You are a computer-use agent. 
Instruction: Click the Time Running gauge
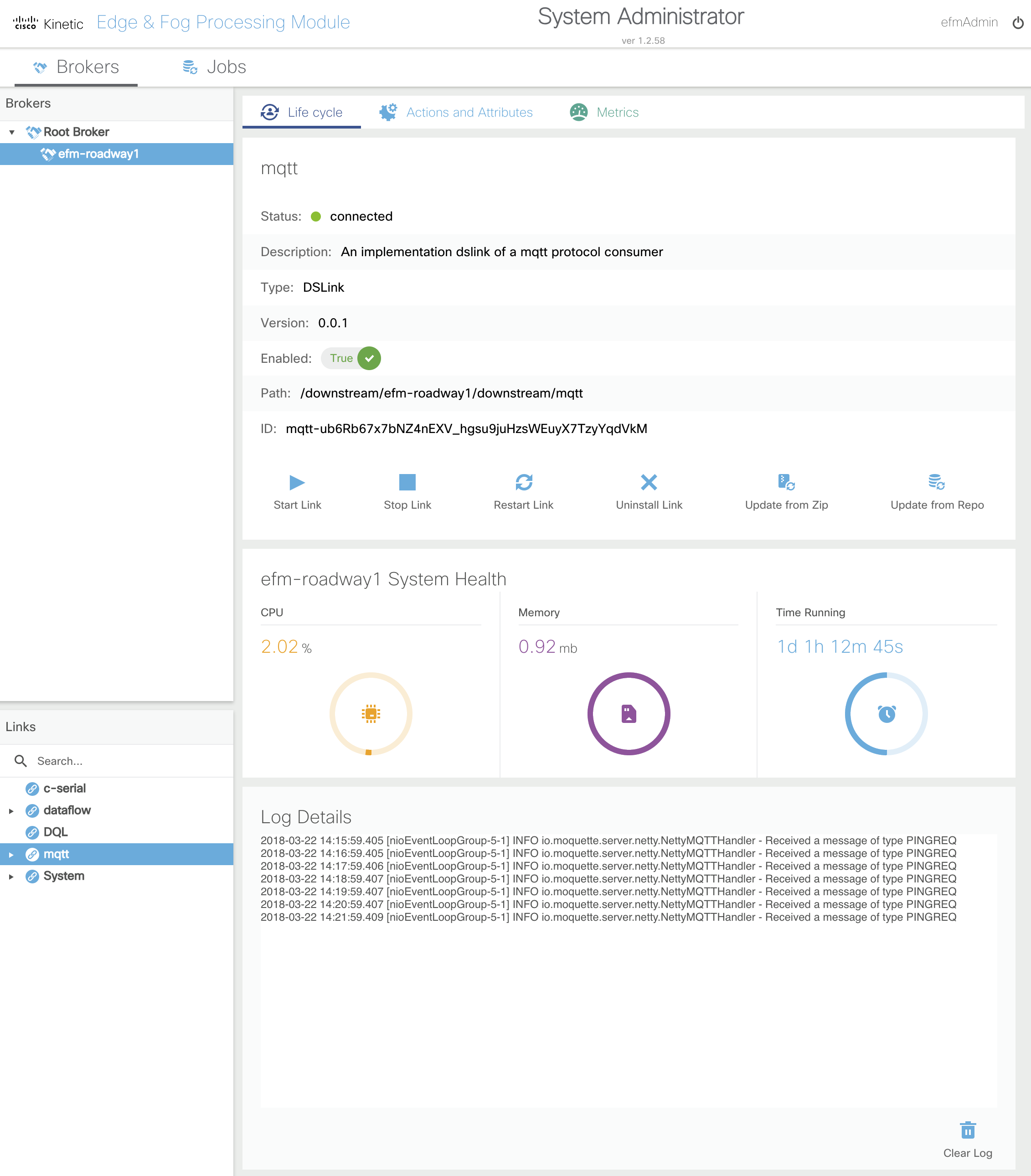click(887, 714)
